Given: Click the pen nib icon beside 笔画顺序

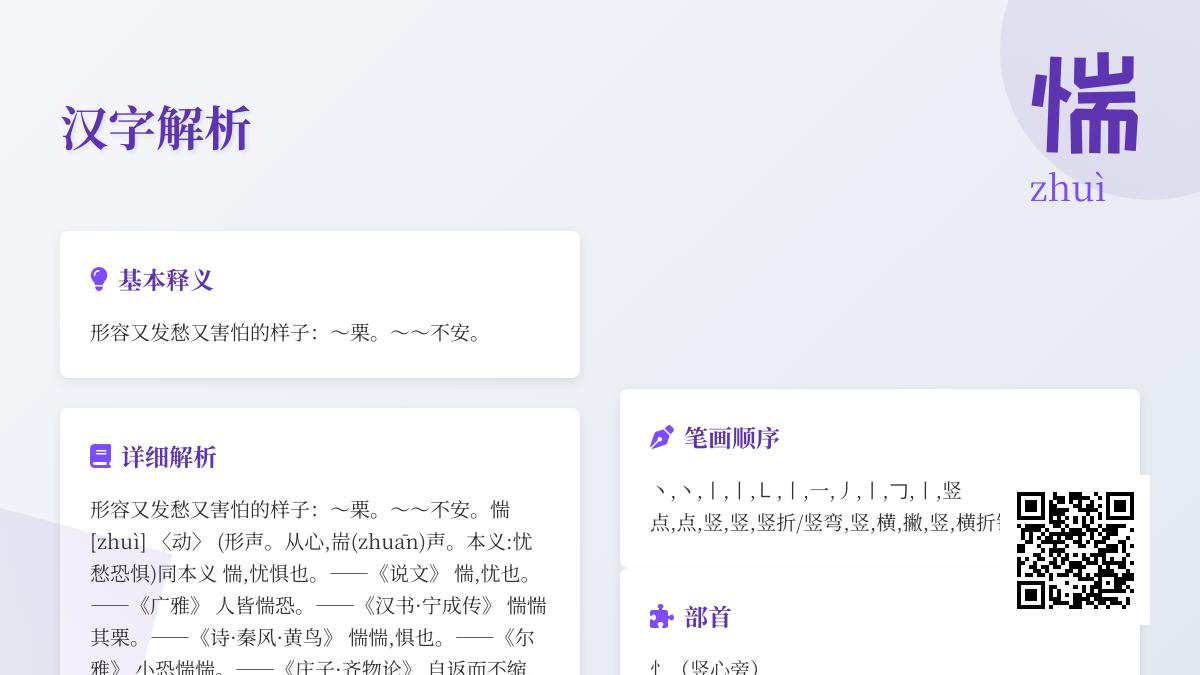Looking at the screenshot, I should tap(662, 437).
